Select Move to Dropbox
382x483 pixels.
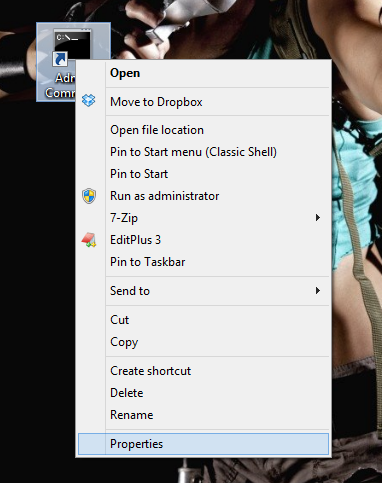click(203, 102)
